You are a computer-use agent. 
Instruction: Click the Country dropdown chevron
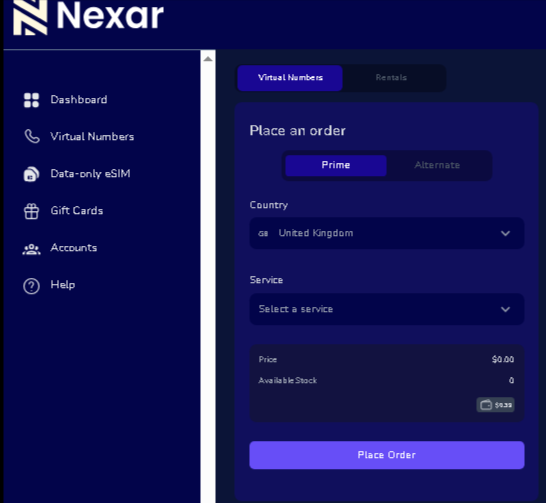pyautogui.click(x=506, y=233)
